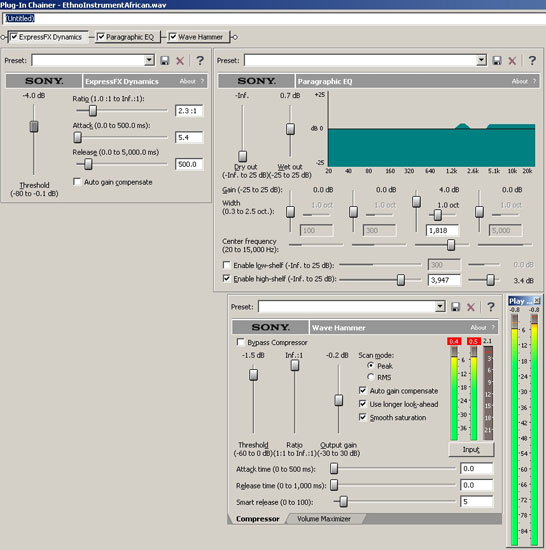Switch to the Volume Maximizer tab
The height and width of the screenshot is (550, 546).
(324, 519)
